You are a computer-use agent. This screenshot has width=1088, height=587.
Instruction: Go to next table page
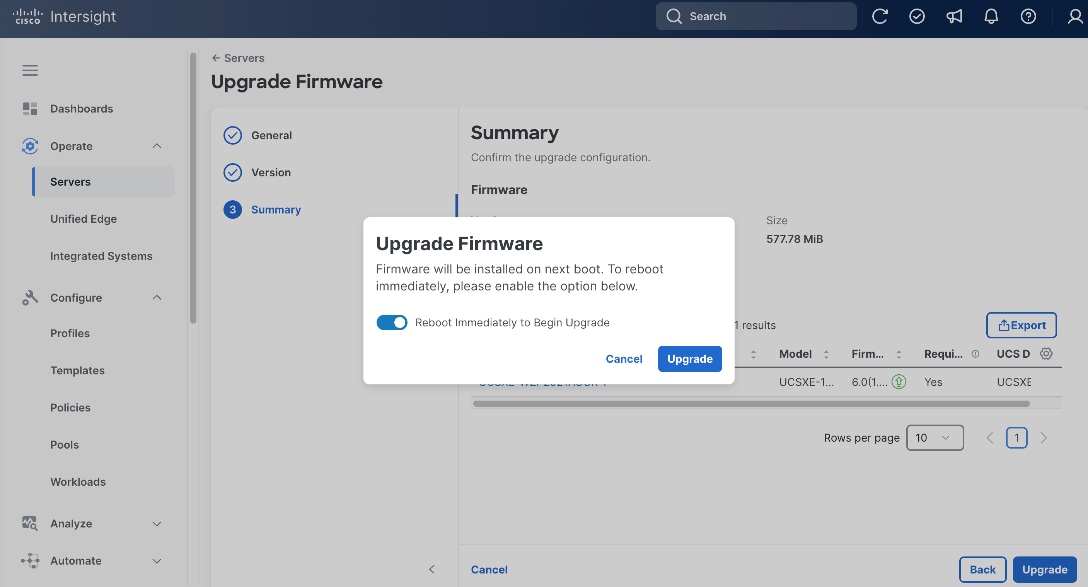click(x=1044, y=438)
